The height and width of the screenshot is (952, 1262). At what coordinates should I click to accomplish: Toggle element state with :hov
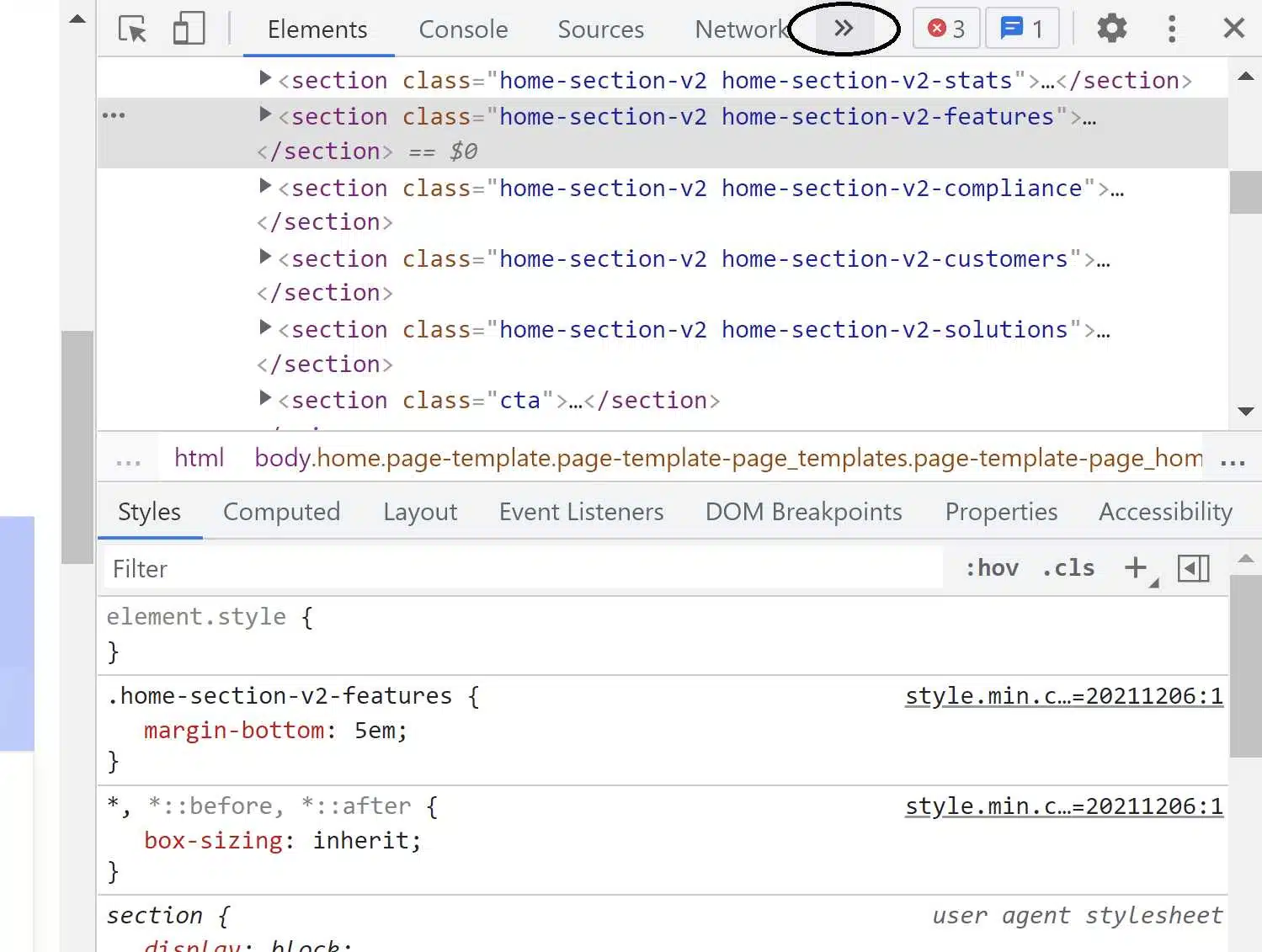993,567
